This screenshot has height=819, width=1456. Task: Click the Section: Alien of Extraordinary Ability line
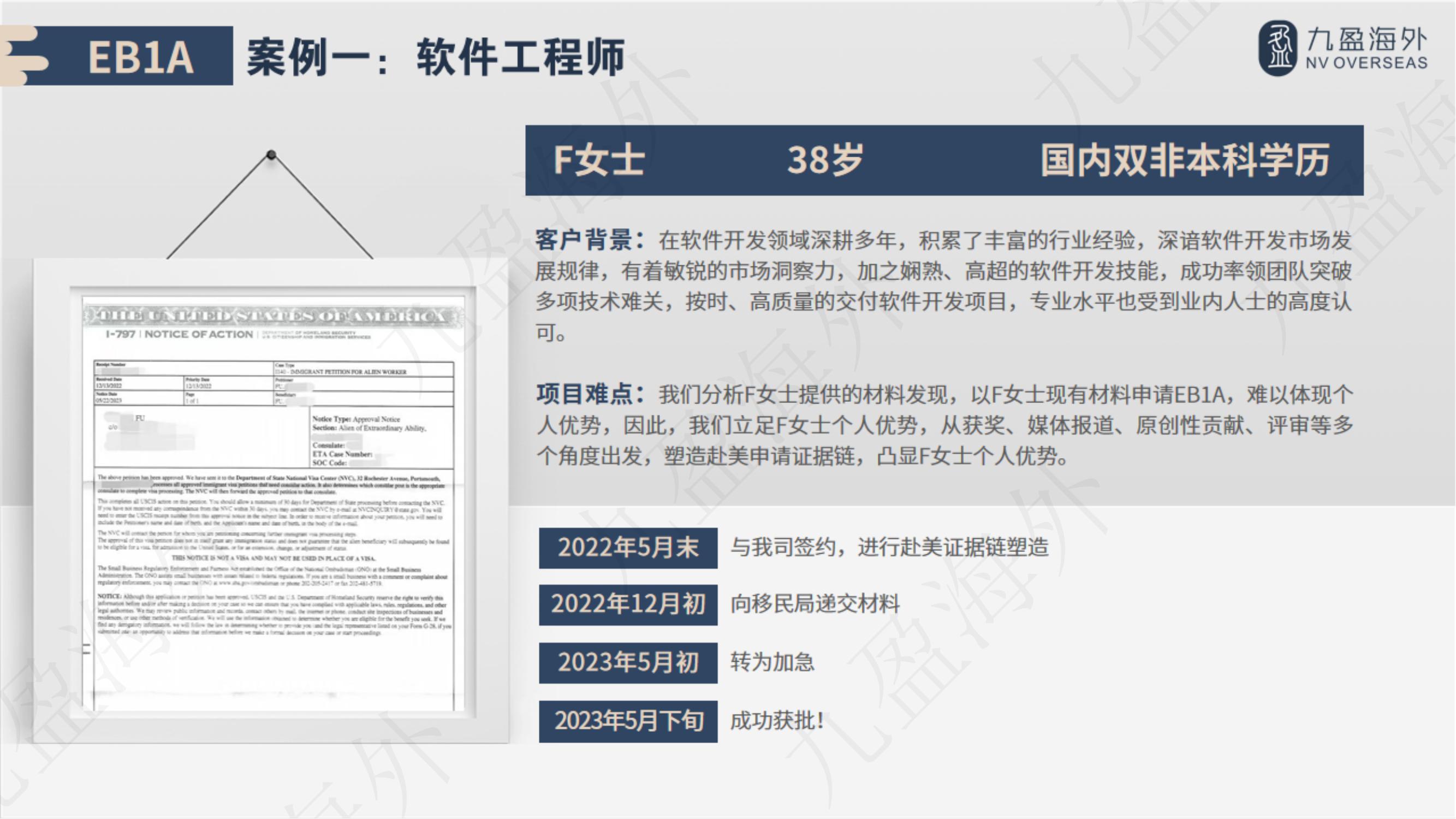(369, 428)
